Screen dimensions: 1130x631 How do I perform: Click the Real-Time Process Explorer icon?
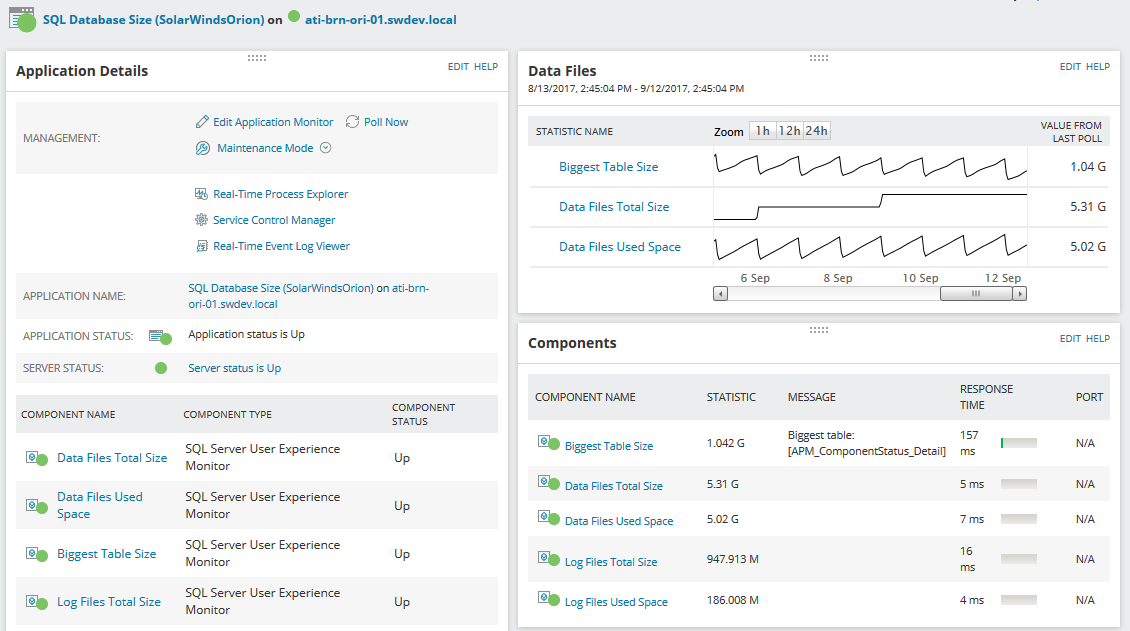[x=201, y=194]
